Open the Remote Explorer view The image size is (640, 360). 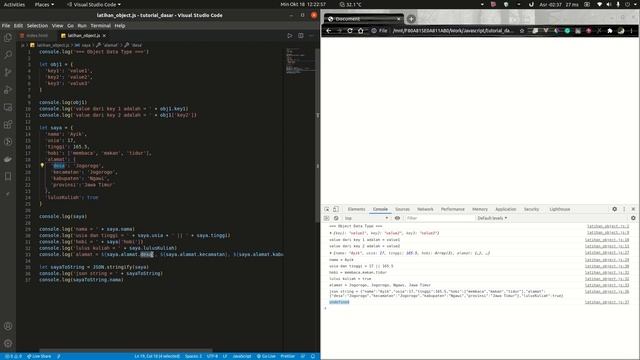(x=8, y=107)
